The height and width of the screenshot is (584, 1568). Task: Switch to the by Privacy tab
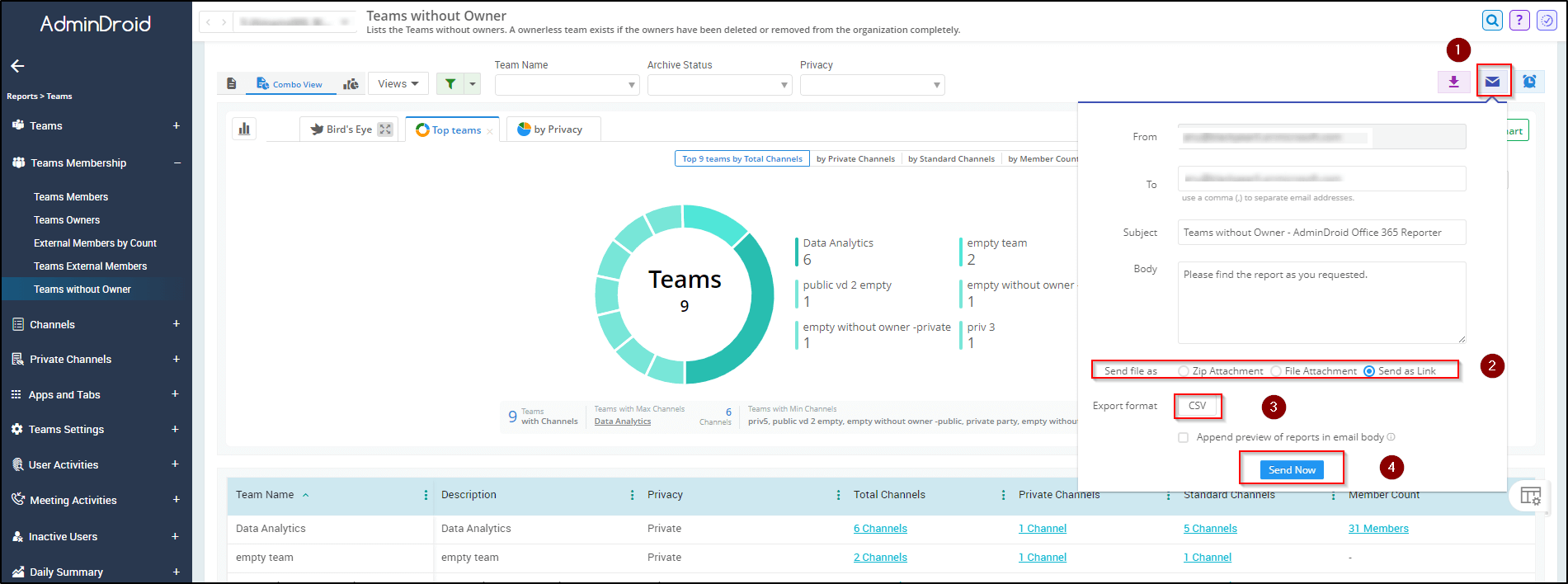[552, 130]
